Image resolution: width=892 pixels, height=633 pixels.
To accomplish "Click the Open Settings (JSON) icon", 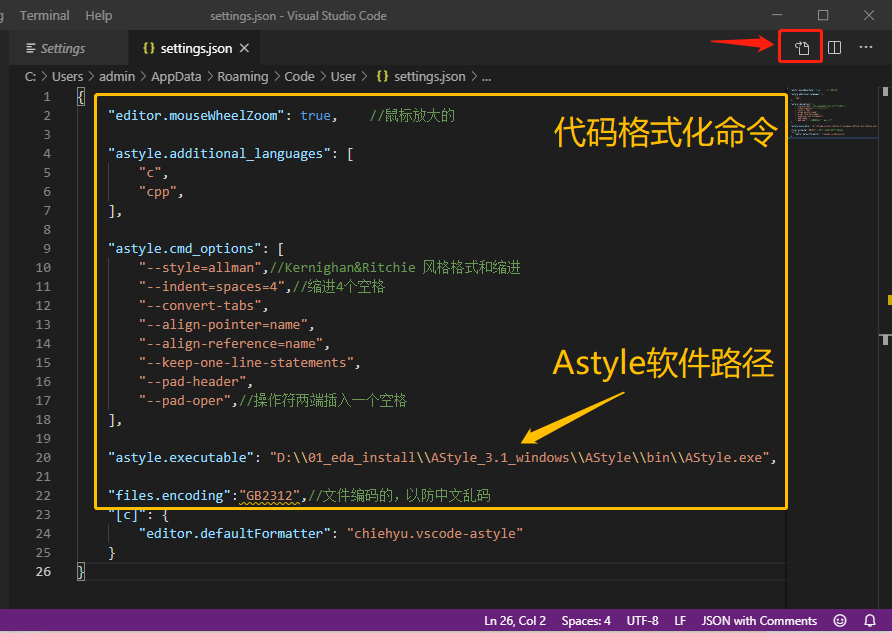I will click(x=800, y=46).
